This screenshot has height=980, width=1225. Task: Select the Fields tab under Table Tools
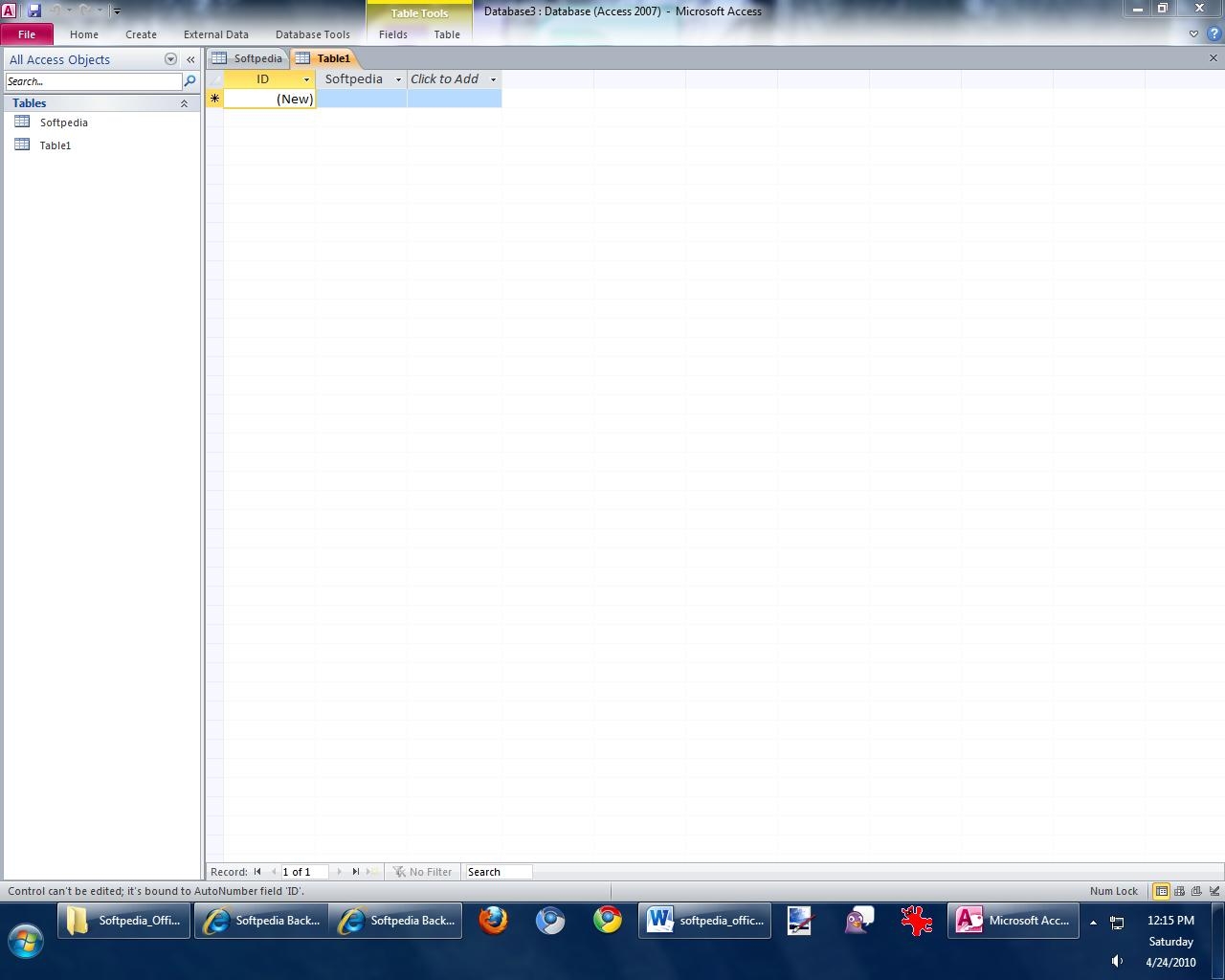(393, 34)
